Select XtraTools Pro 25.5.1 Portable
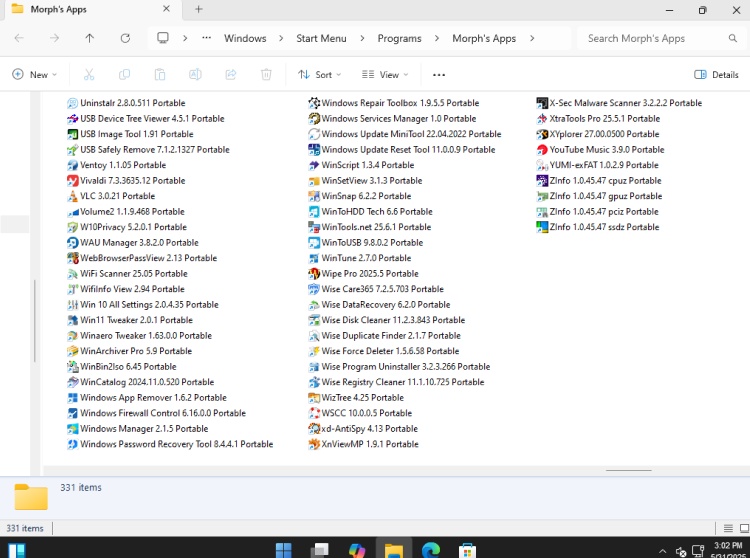This screenshot has height=558, width=750. (598, 119)
